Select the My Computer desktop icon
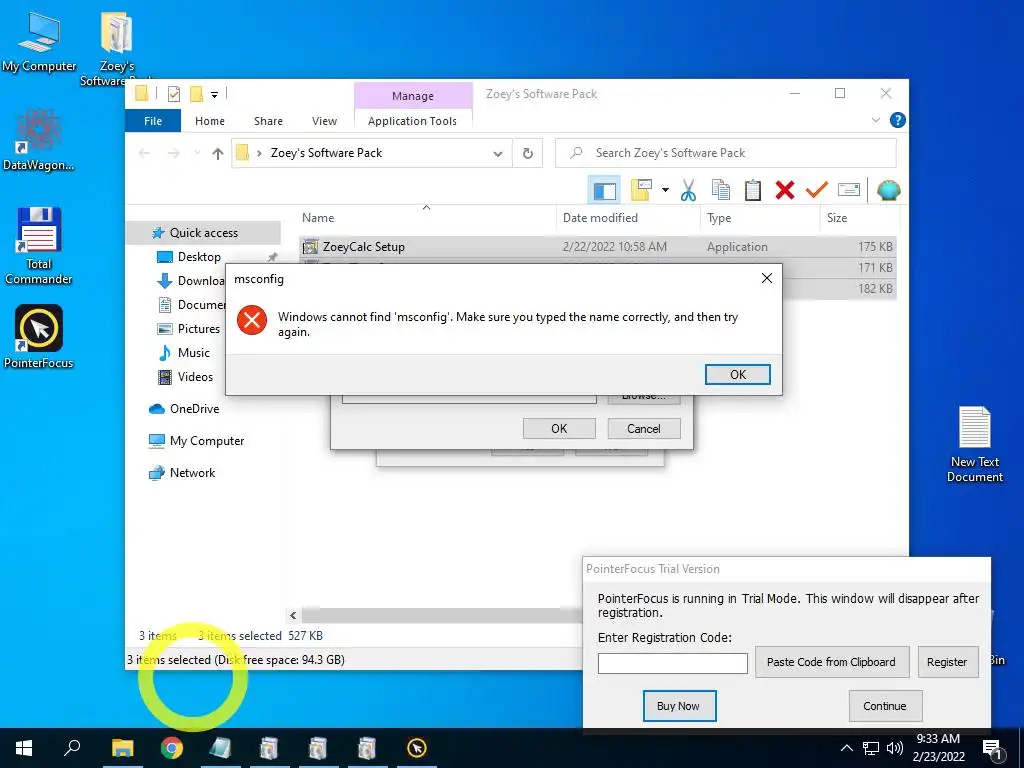This screenshot has height=768, width=1024. (39, 43)
